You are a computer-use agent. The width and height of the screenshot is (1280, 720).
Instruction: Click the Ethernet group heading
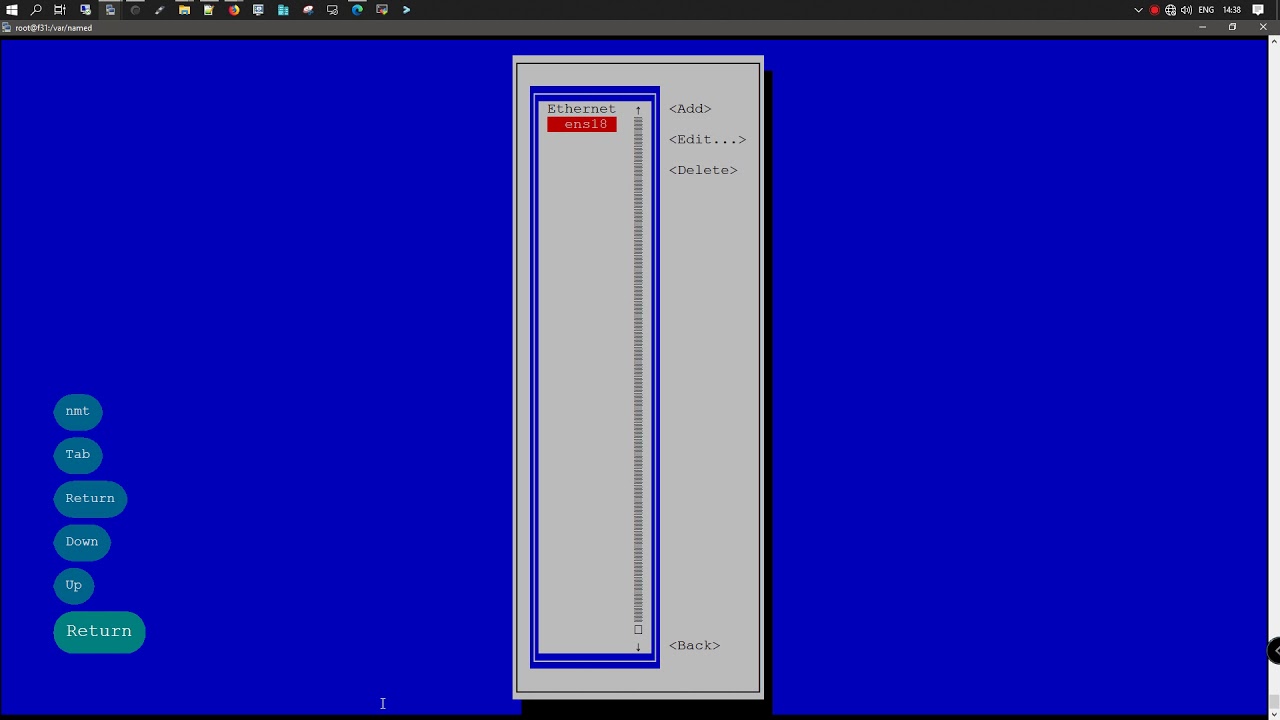coord(581,109)
